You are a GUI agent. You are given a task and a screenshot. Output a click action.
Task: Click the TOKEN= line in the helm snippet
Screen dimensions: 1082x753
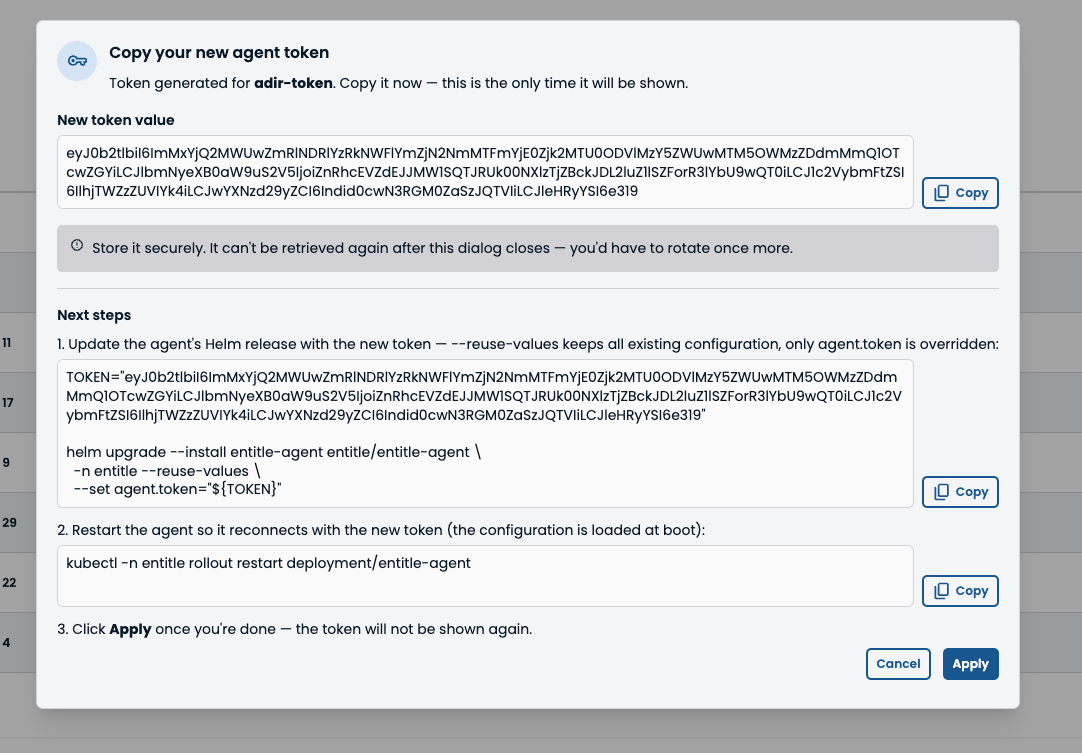click(x=483, y=396)
